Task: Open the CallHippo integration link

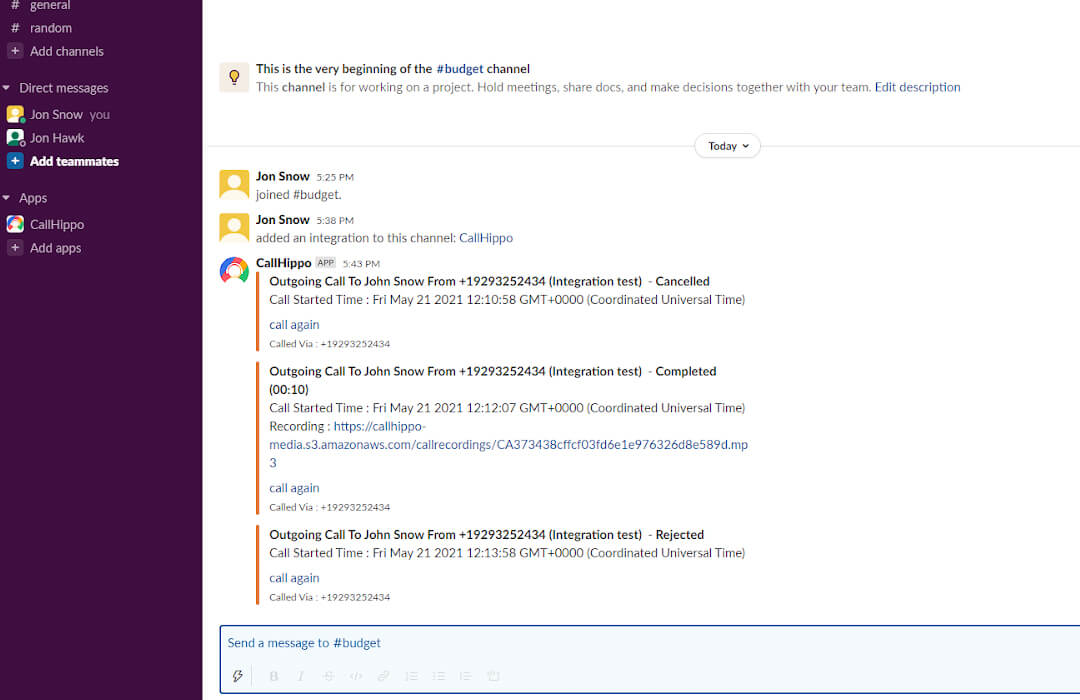Action: tap(486, 238)
